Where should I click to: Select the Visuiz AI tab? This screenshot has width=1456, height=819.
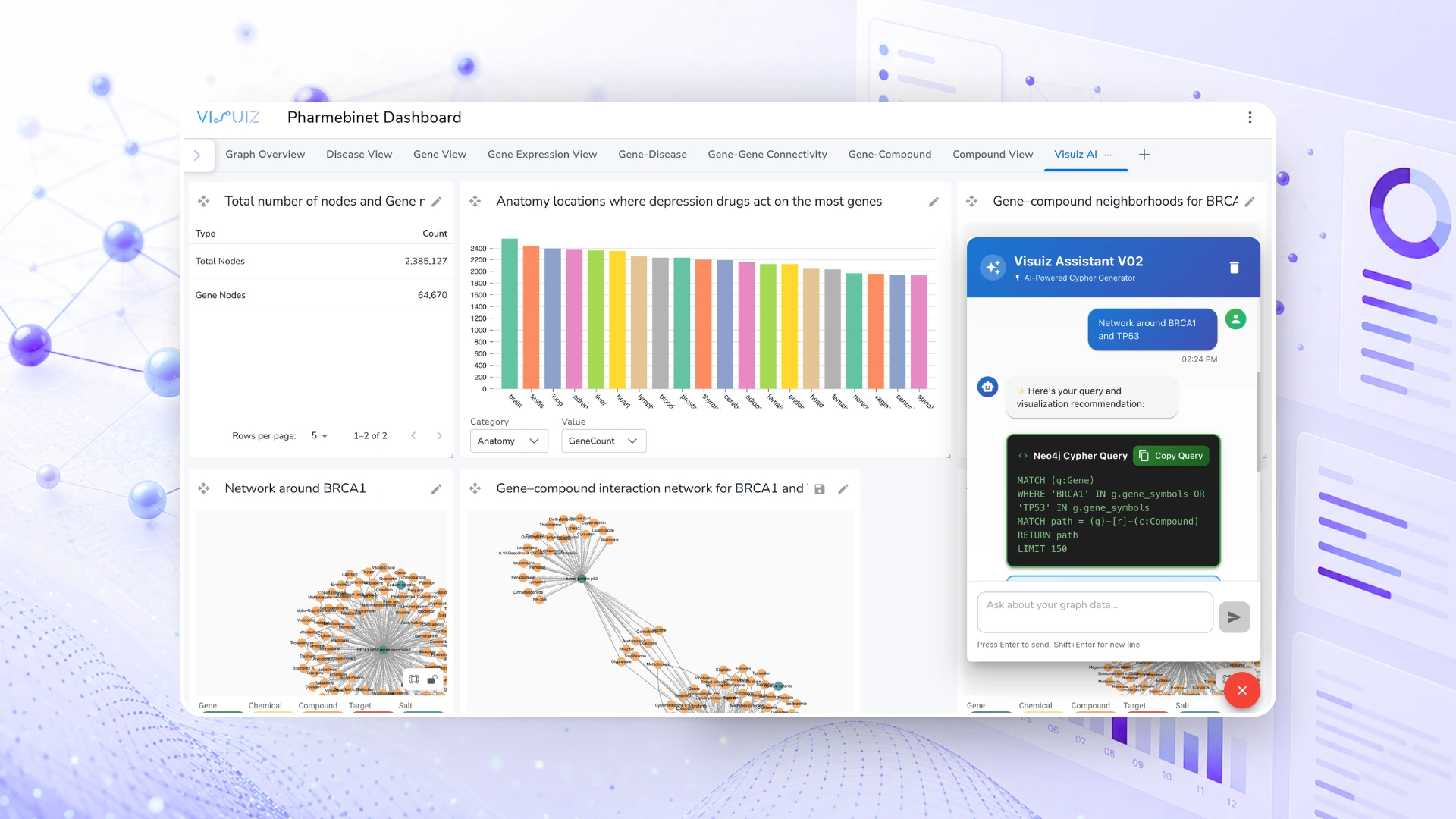[x=1075, y=155]
